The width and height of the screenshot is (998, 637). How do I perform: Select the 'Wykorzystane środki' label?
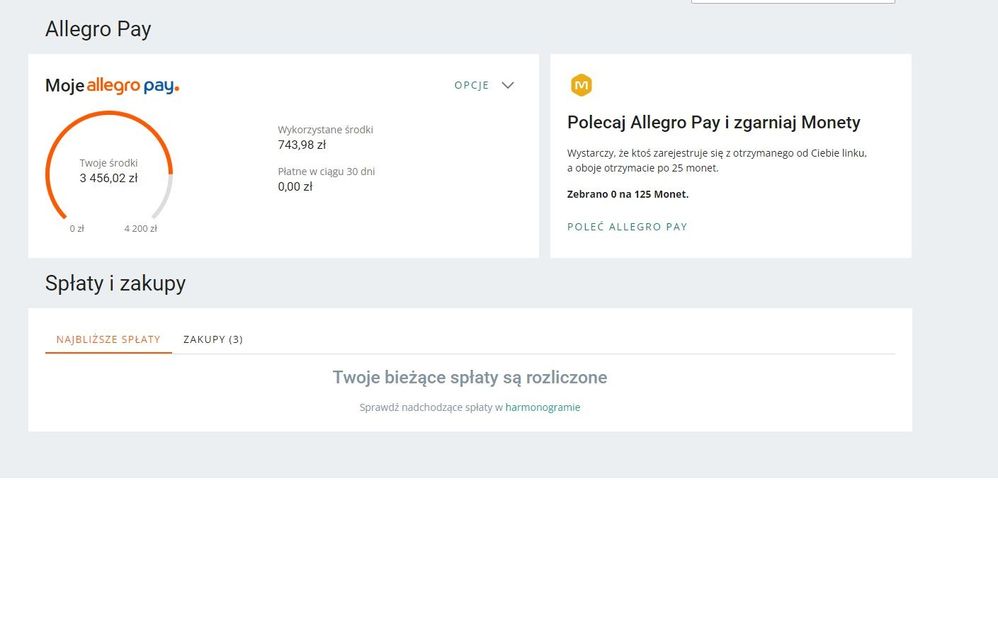point(325,130)
